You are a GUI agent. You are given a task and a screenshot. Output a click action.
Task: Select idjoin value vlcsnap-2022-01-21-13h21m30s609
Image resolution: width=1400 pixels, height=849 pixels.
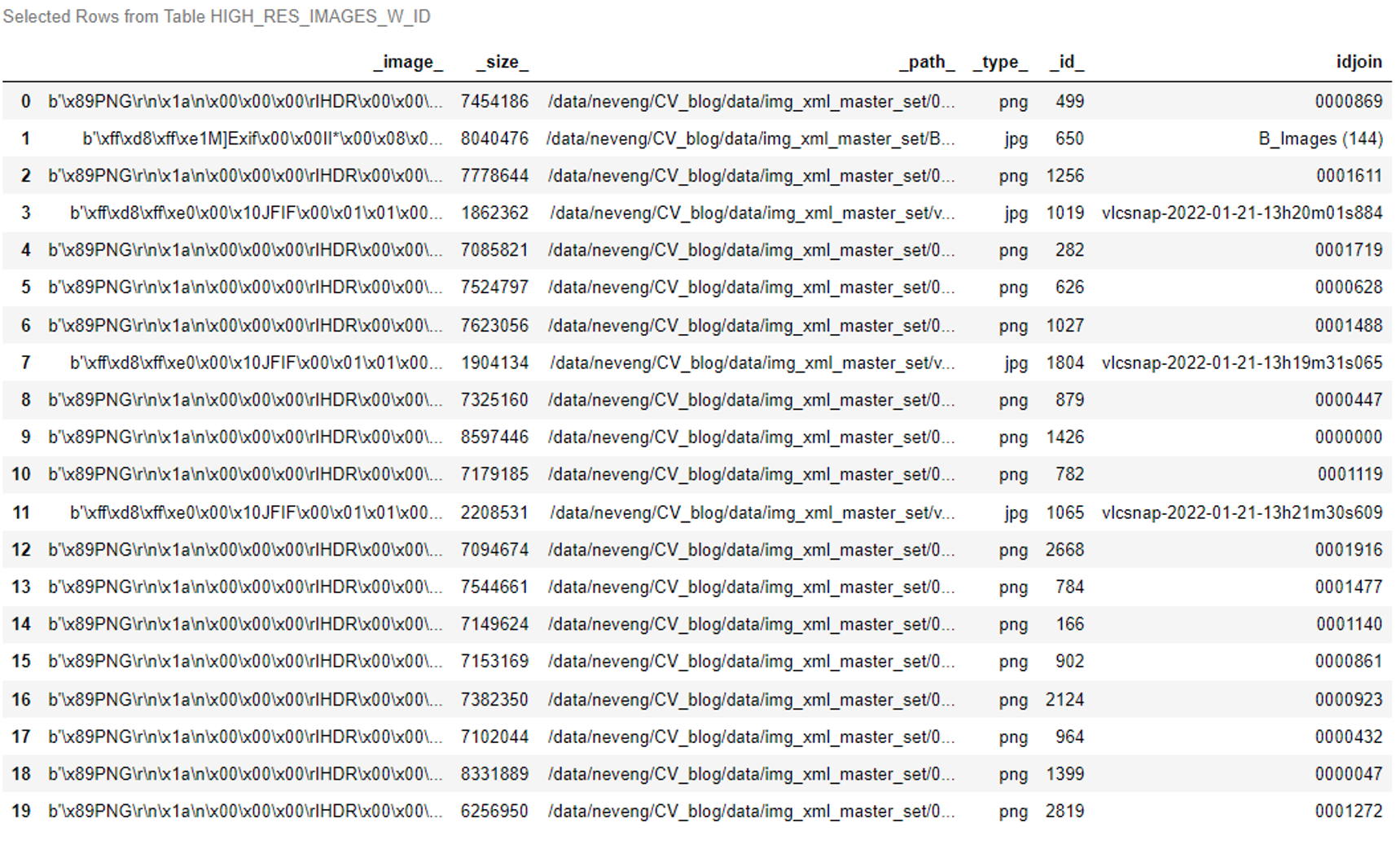pyautogui.click(x=1241, y=512)
